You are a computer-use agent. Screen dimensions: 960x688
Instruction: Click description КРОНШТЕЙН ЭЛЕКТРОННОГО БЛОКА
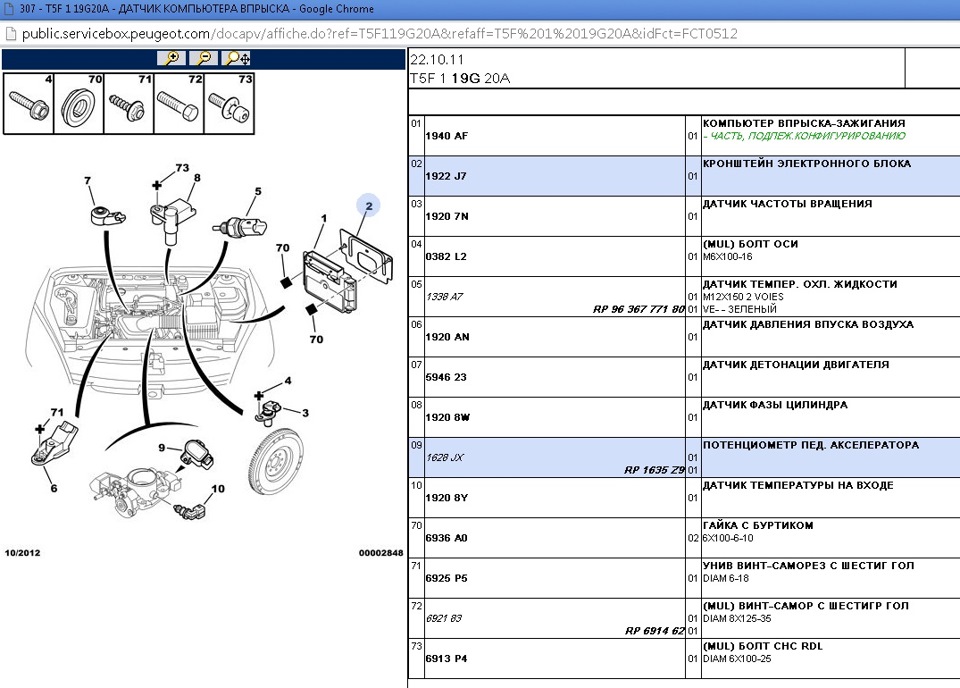[807, 163]
